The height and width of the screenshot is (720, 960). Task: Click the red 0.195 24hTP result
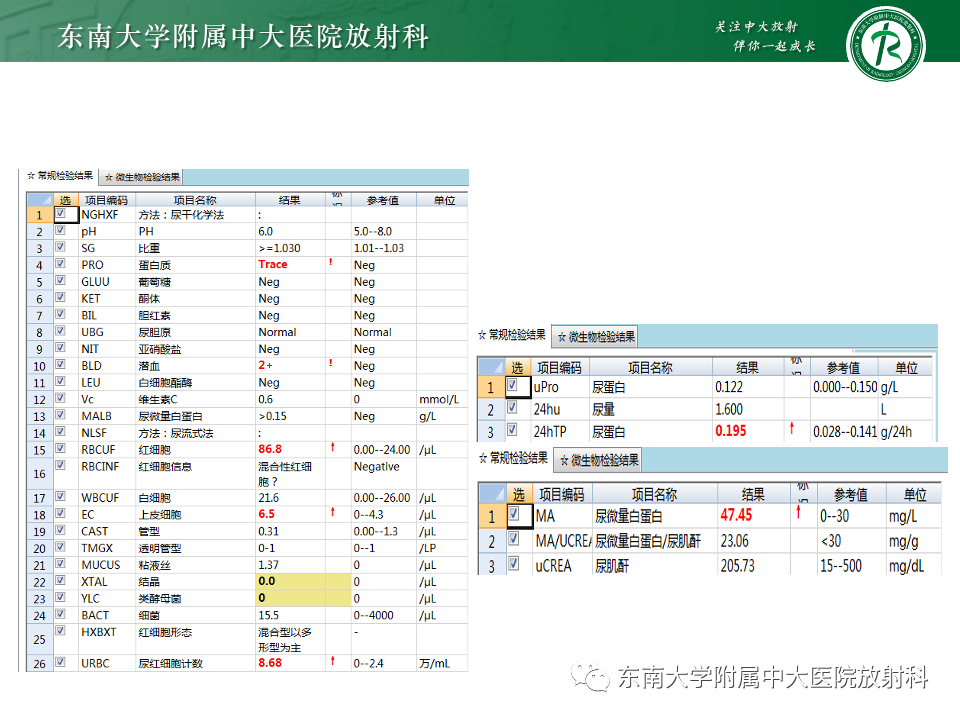730,431
